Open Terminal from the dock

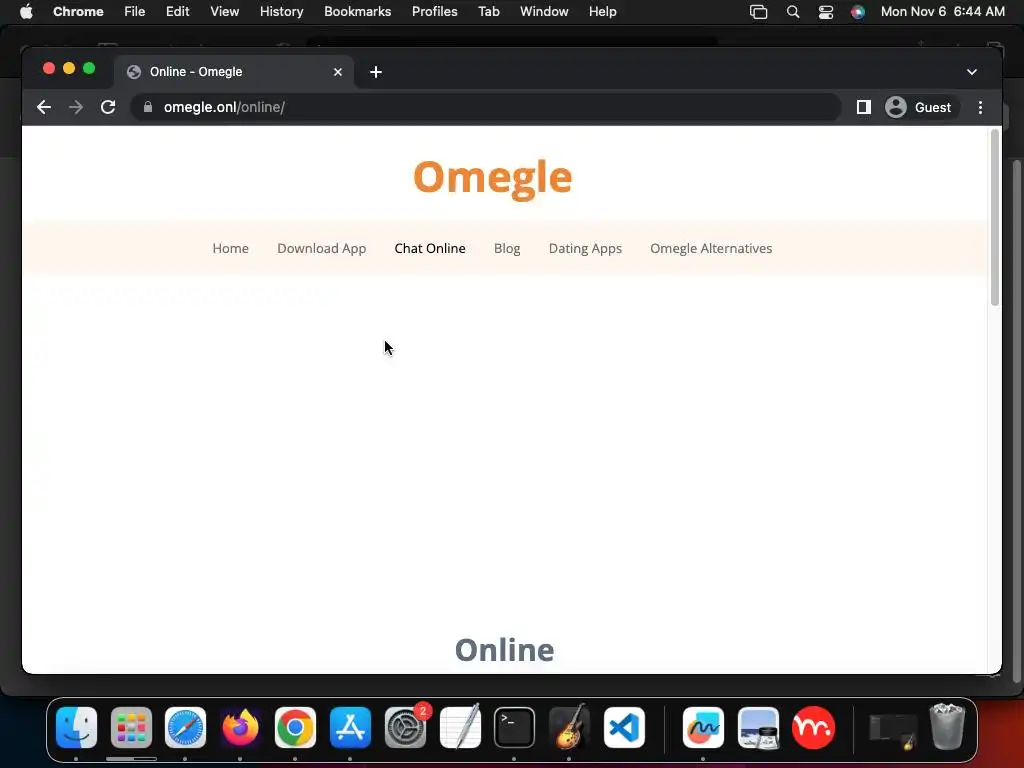click(x=515, y=728)
